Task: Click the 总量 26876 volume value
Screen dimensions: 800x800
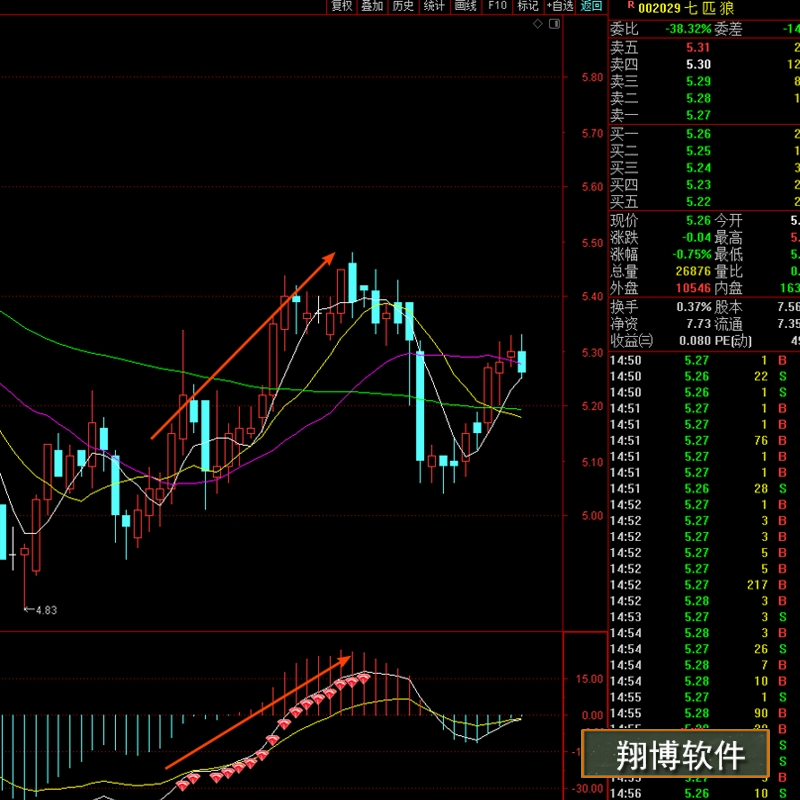Action: click(693, 271)
